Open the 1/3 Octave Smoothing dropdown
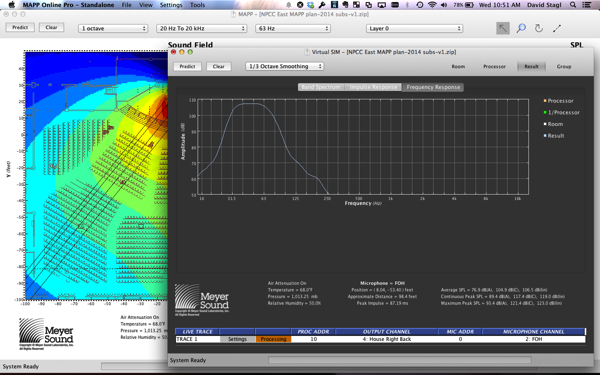 coord(285,66)
